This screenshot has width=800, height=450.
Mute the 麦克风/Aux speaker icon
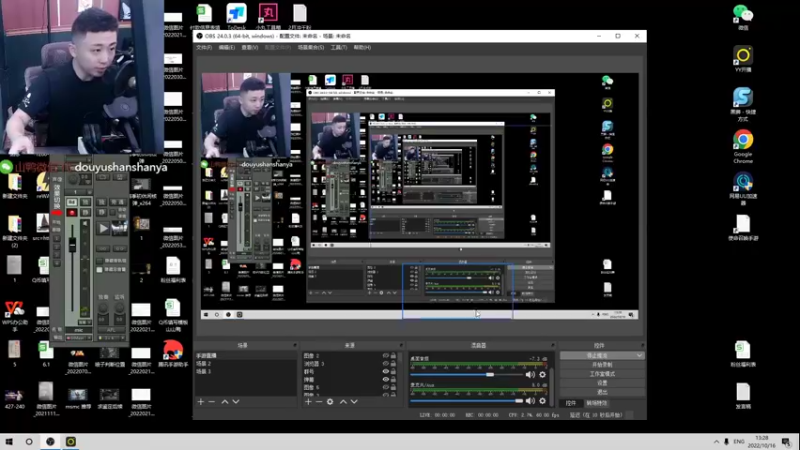click(530, 401)
